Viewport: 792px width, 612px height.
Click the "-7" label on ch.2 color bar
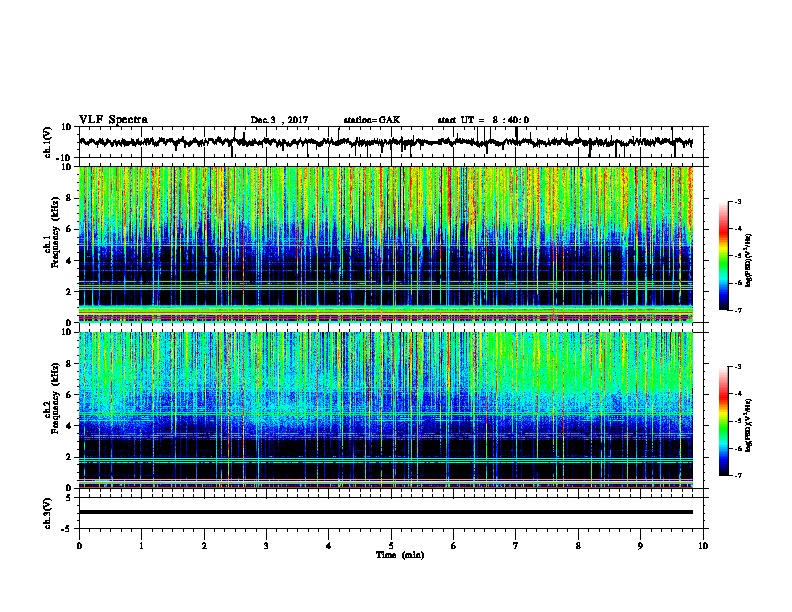click(x=738, y=475)
